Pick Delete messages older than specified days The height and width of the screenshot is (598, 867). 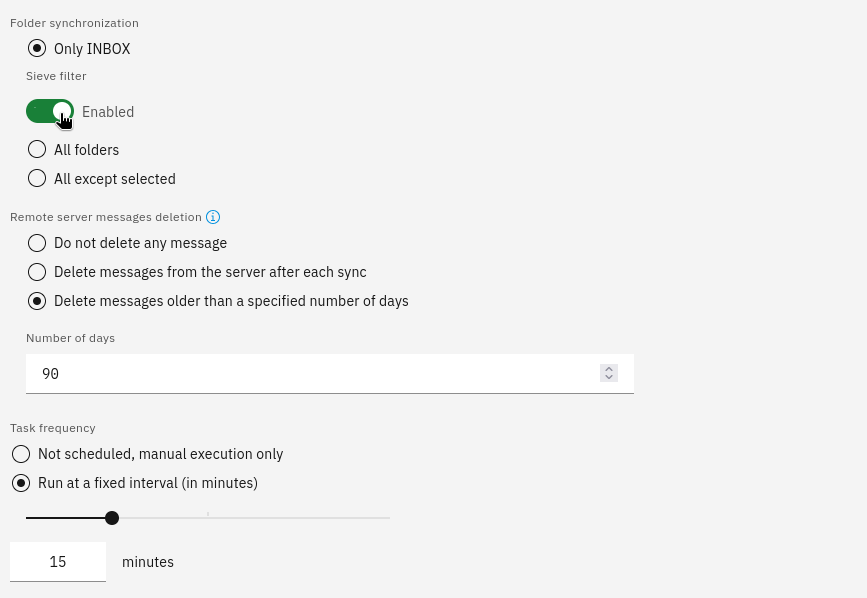[37, 301]
